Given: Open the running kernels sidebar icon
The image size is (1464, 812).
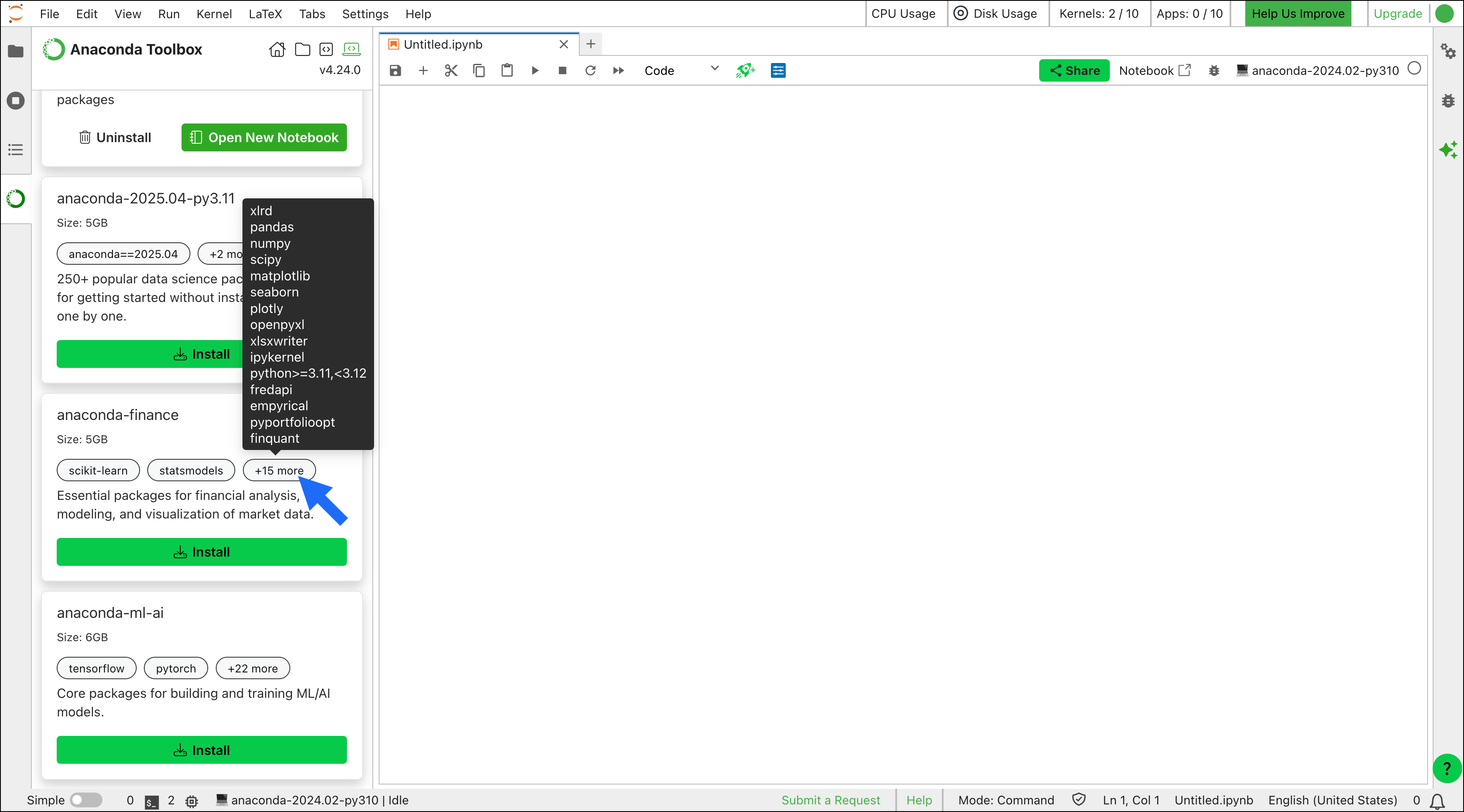Looking at the screenshot, I should (x=15, y=101).
